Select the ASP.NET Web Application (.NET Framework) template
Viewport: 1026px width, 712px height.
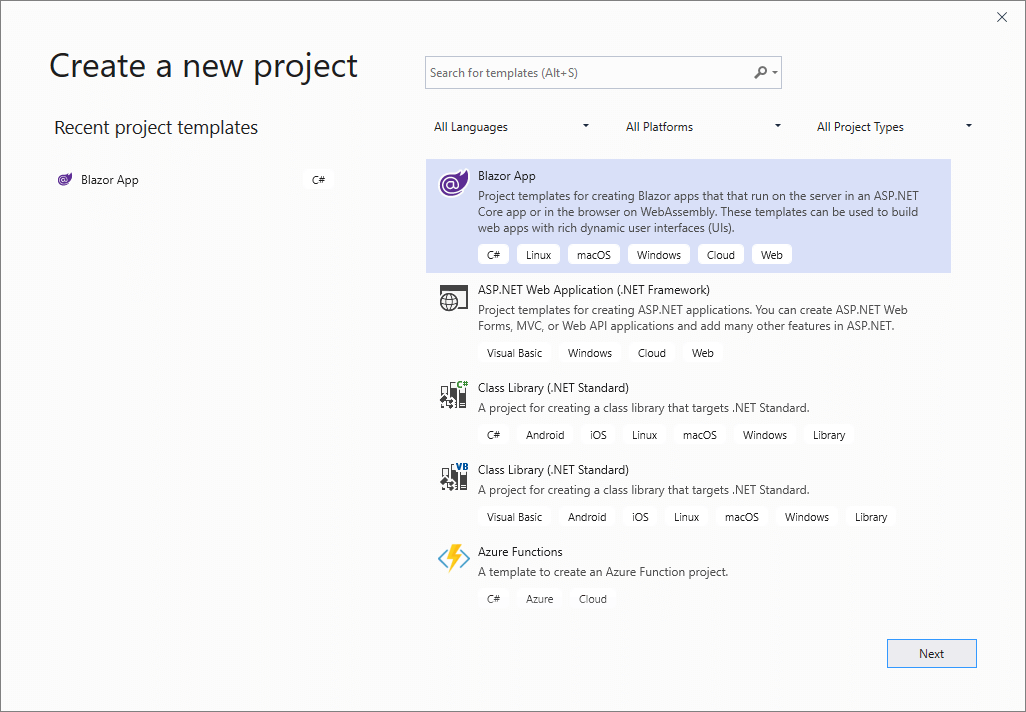click(593, 290)
